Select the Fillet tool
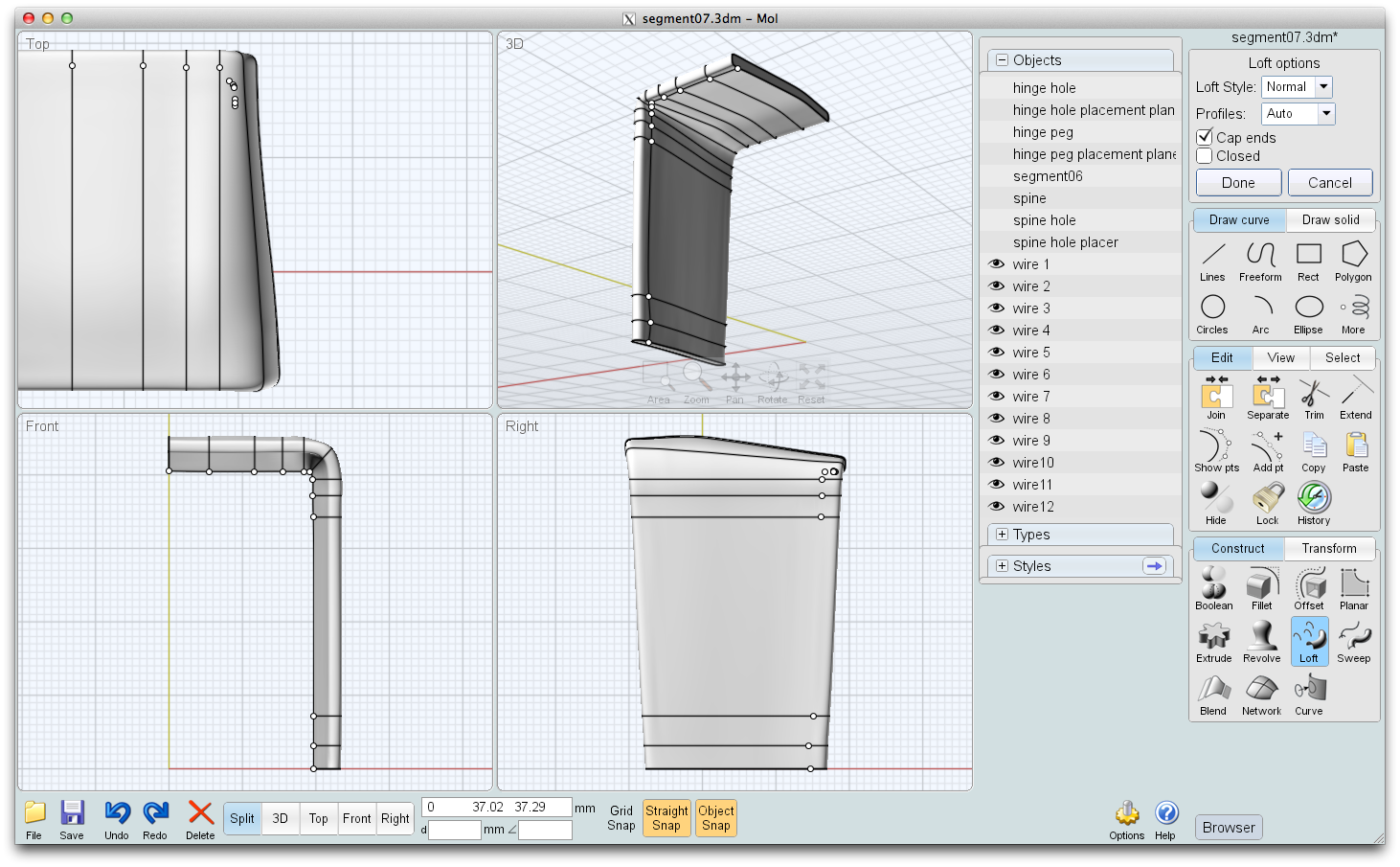 1261,587
